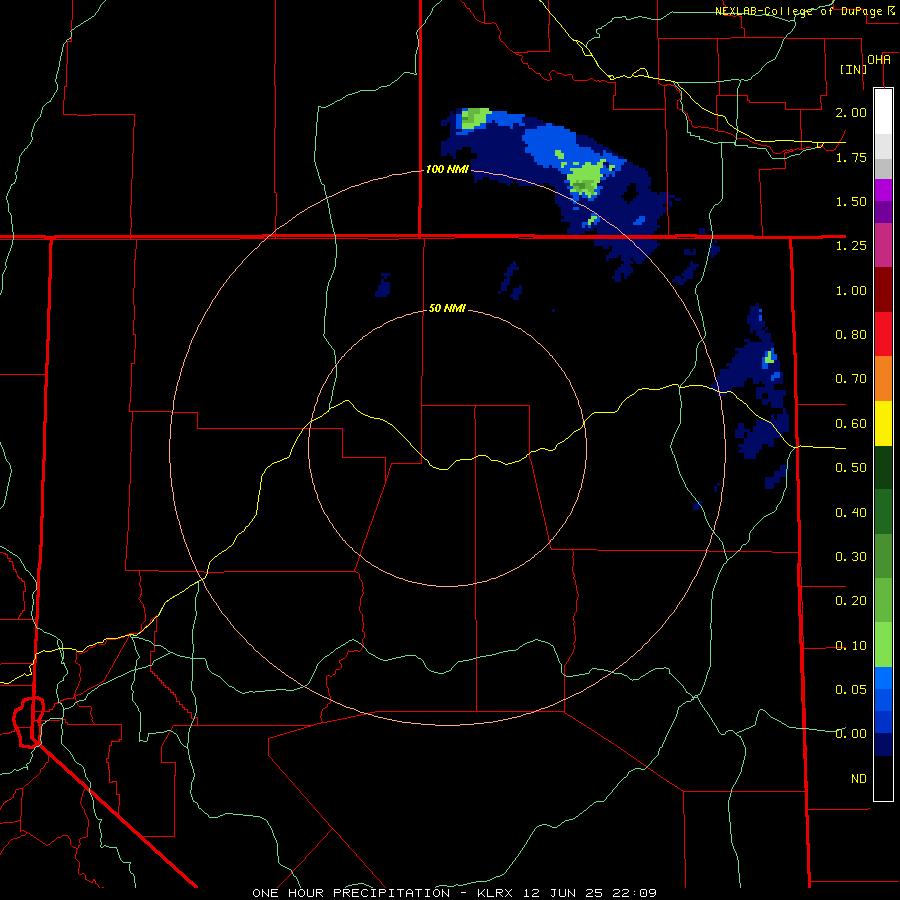
Task: Select the 1.75 legend value
Action: click(x=851, y=157)
